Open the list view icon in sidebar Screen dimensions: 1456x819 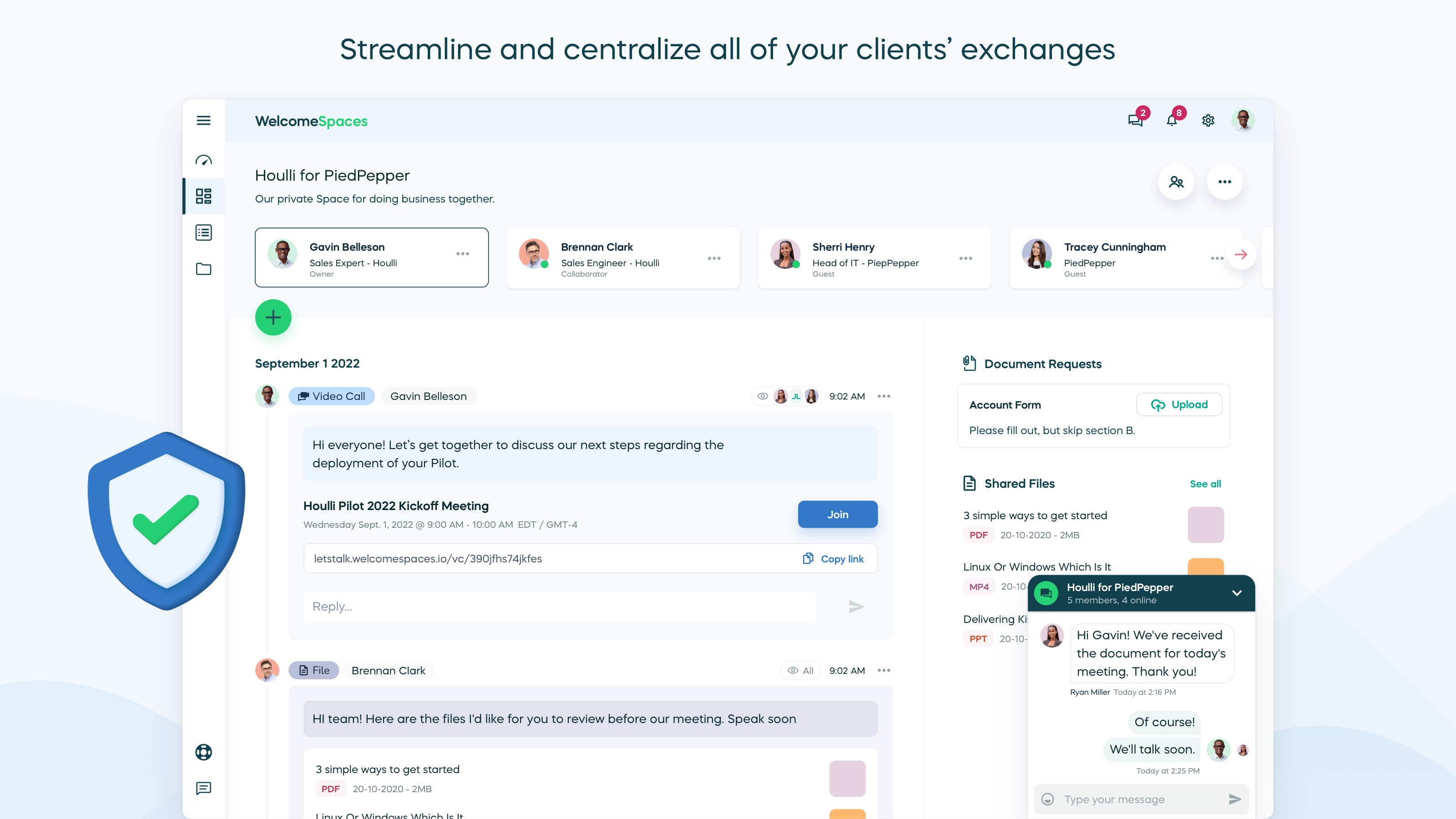pos(203,233)
